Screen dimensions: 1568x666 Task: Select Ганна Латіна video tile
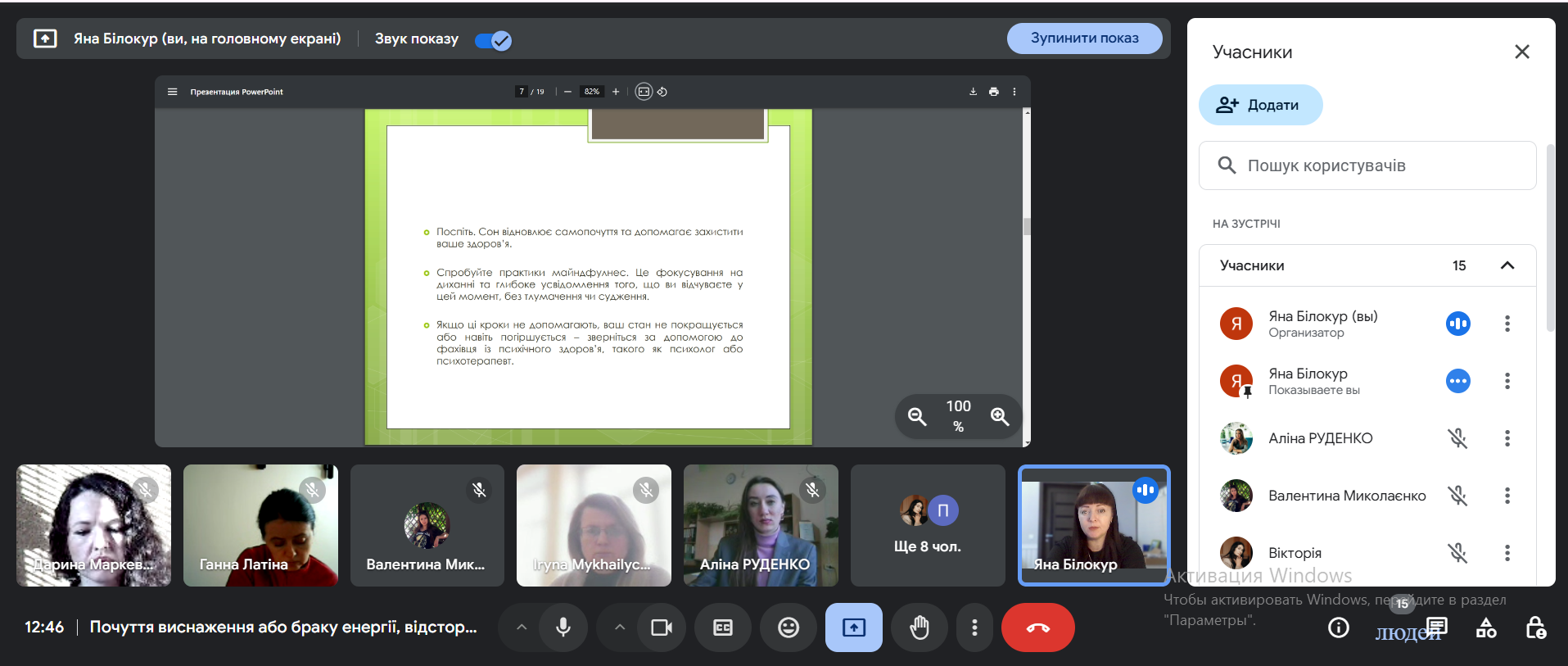point(260,525)
